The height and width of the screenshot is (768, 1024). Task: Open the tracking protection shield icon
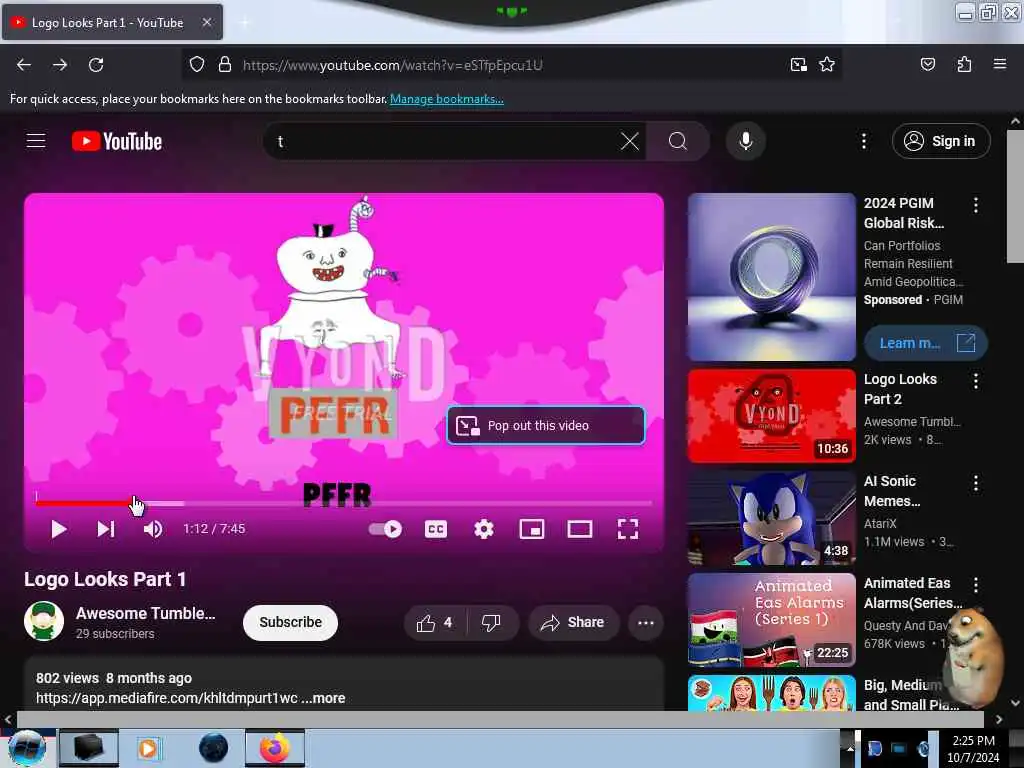[x=197, y=65]
